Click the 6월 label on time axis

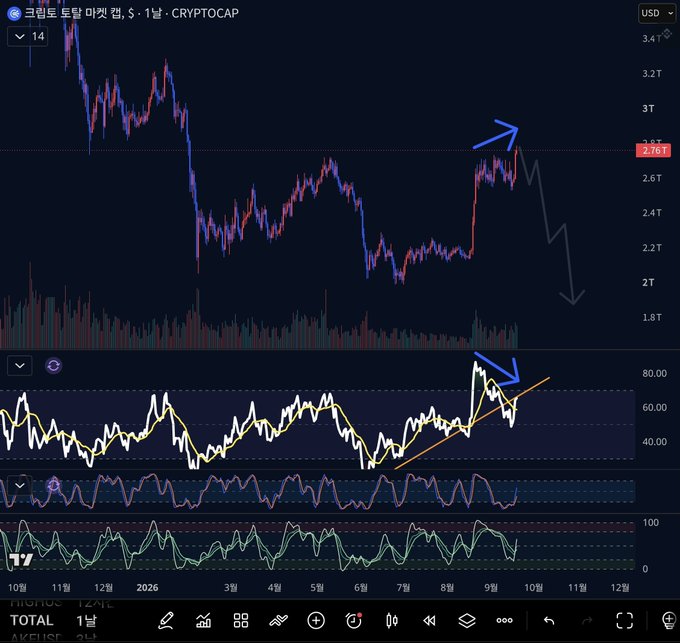tap(360, 588)
